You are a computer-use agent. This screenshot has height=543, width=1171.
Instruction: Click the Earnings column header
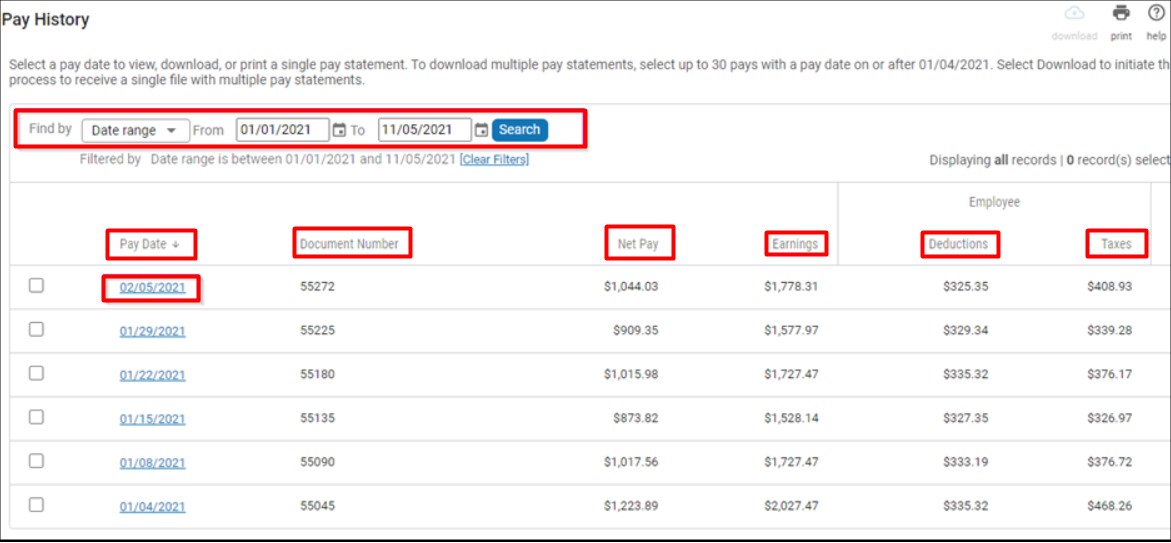795,244
